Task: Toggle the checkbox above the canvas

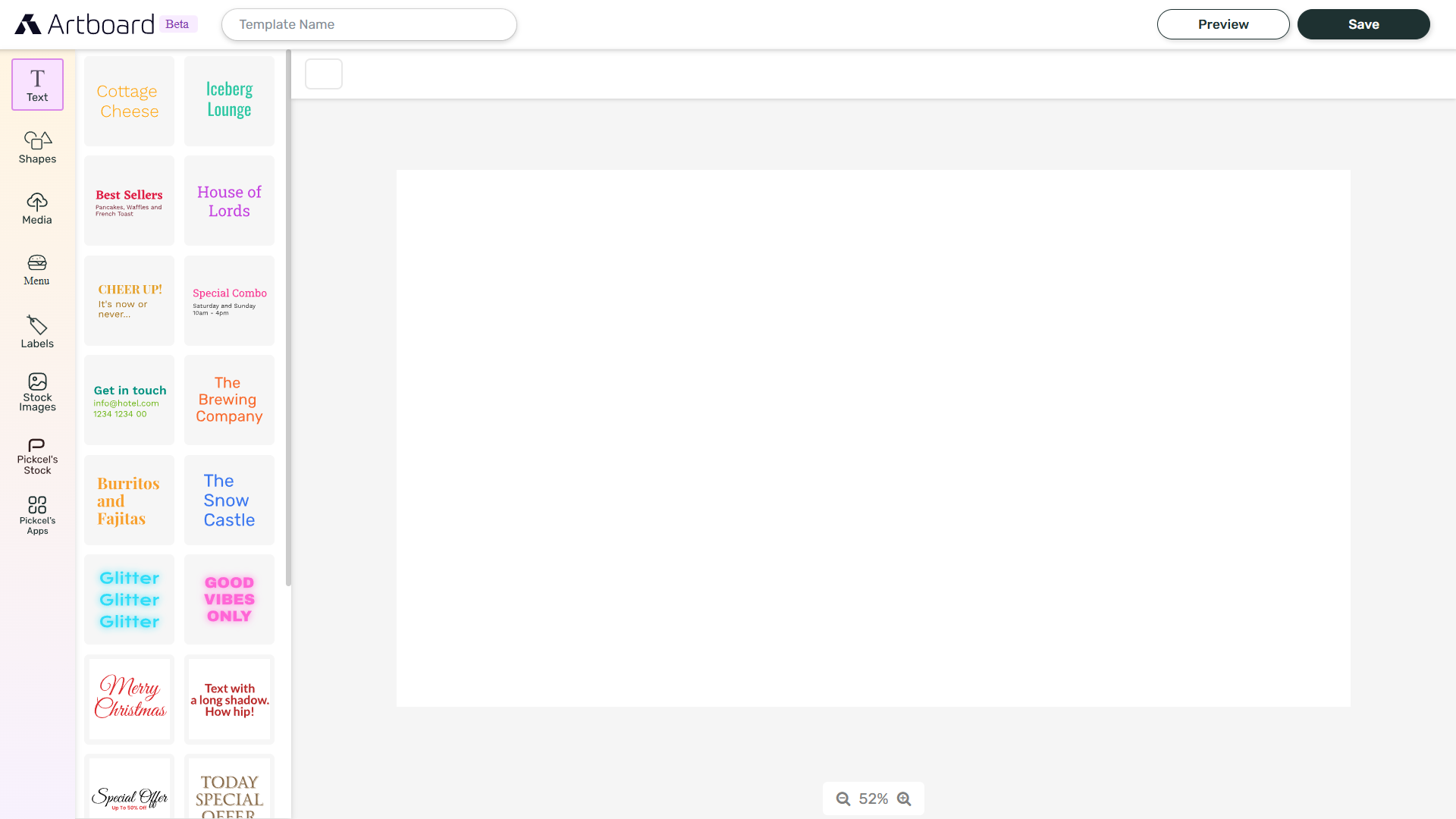Action: pos(323,74)
